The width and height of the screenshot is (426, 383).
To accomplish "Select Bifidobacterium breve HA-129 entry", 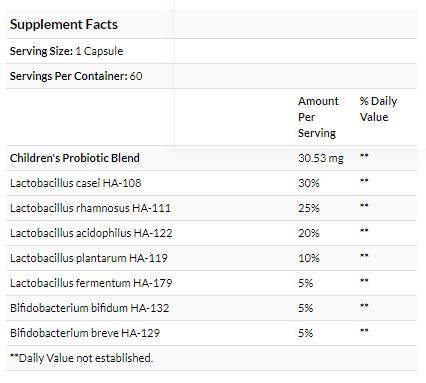I will [x=85, y=333].
